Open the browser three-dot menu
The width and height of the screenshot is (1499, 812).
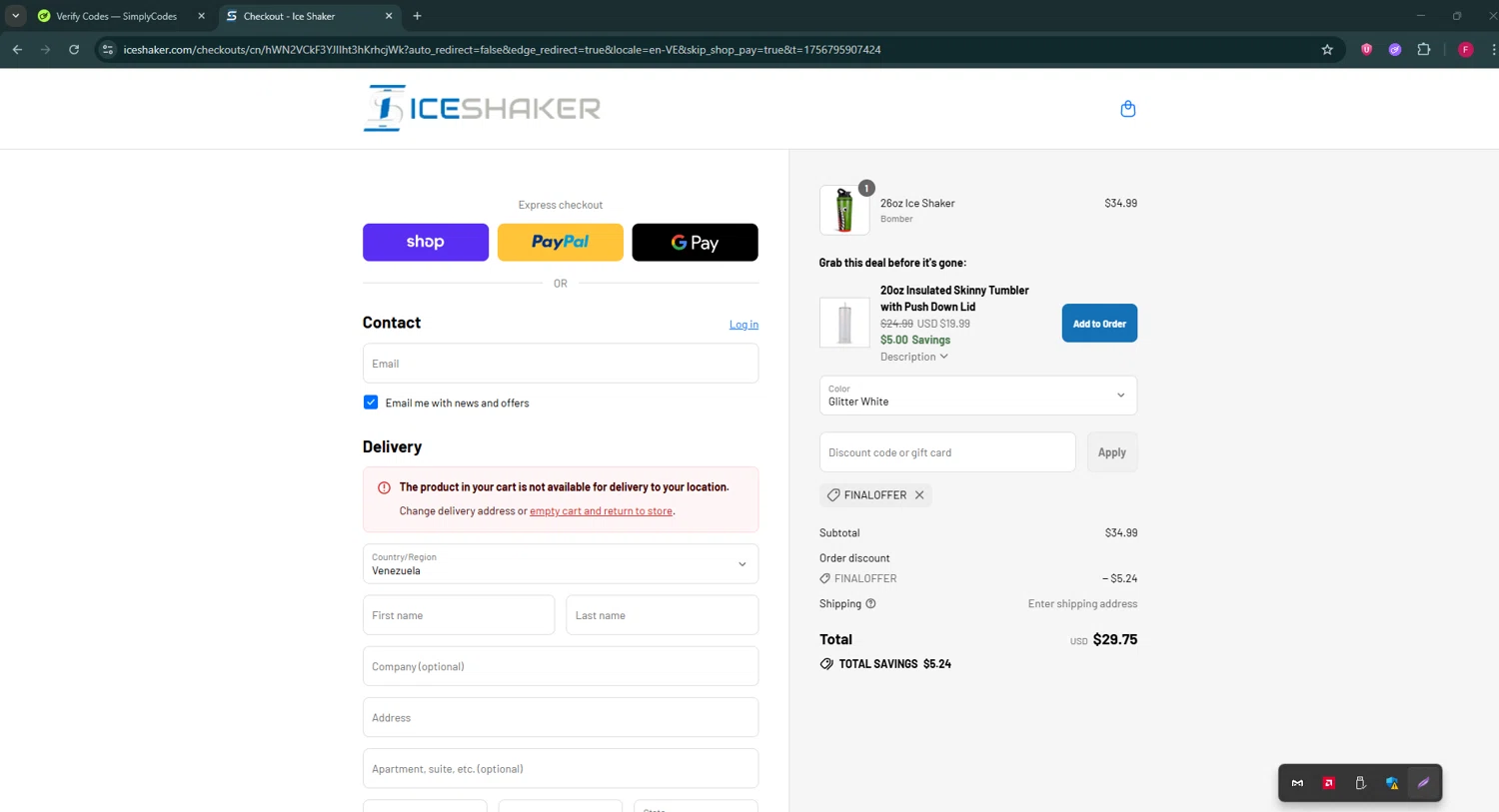point(1493,49)
